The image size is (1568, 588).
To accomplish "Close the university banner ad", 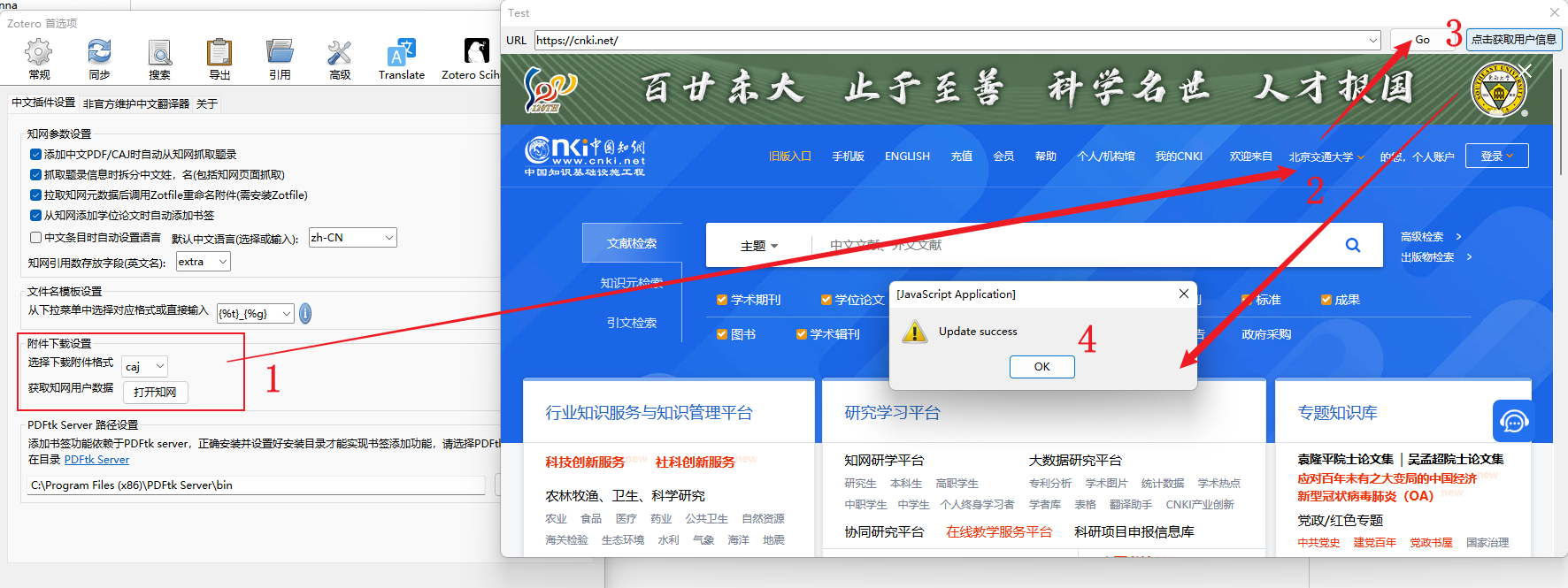I will pyautogui.click(x=1526, y=71).
